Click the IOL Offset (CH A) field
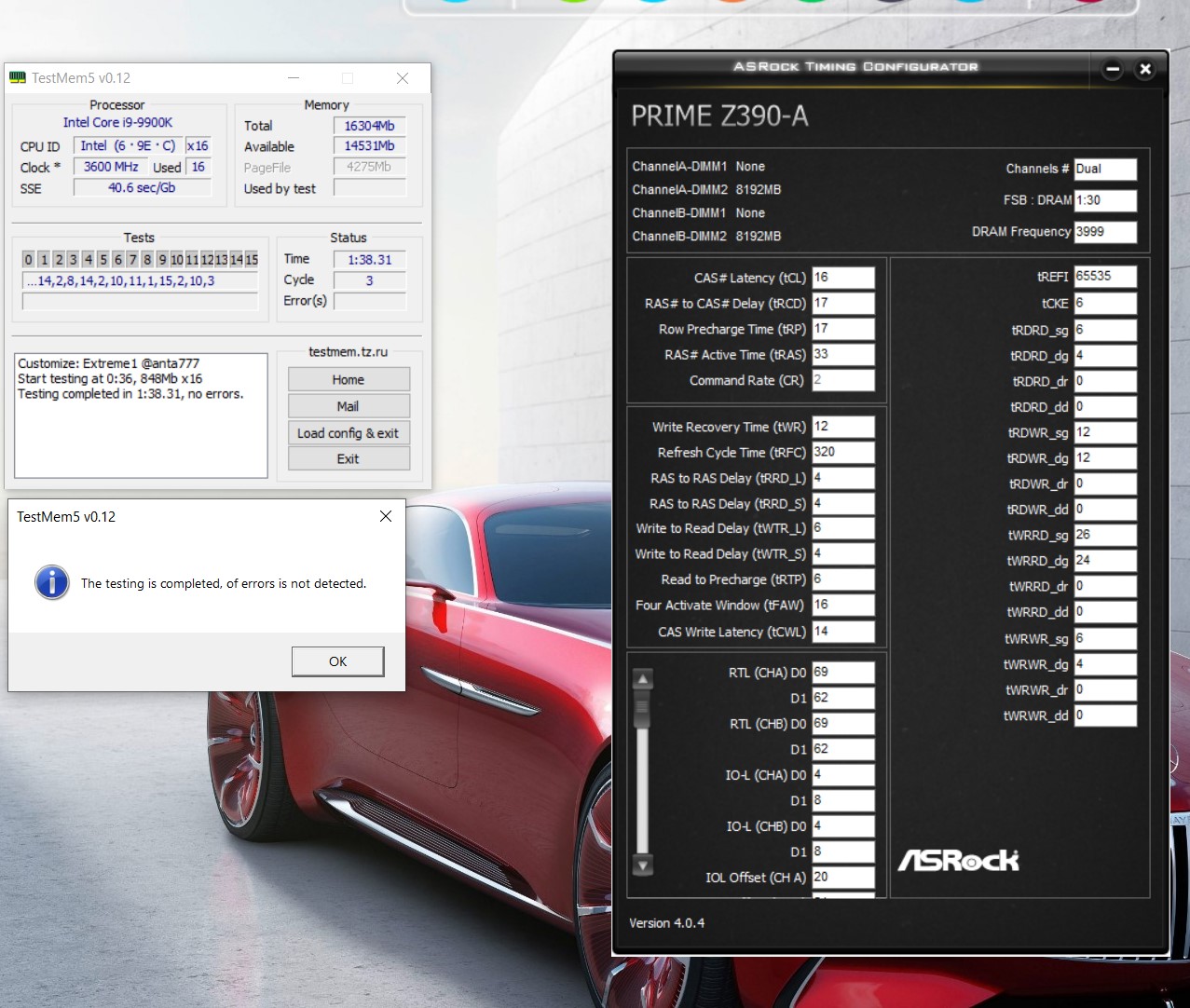 click(x=843, y=878)
